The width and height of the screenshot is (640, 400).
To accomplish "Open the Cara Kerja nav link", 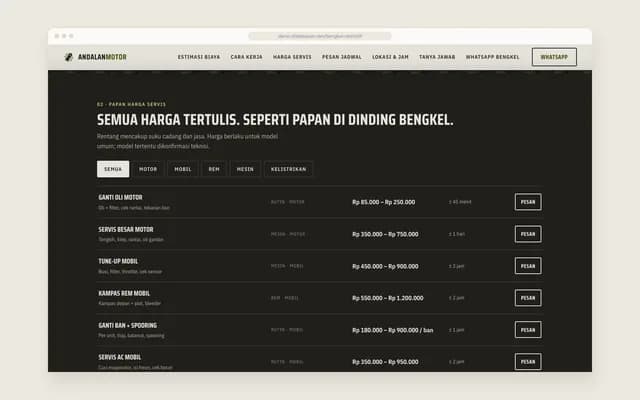I will pos(246,57).
